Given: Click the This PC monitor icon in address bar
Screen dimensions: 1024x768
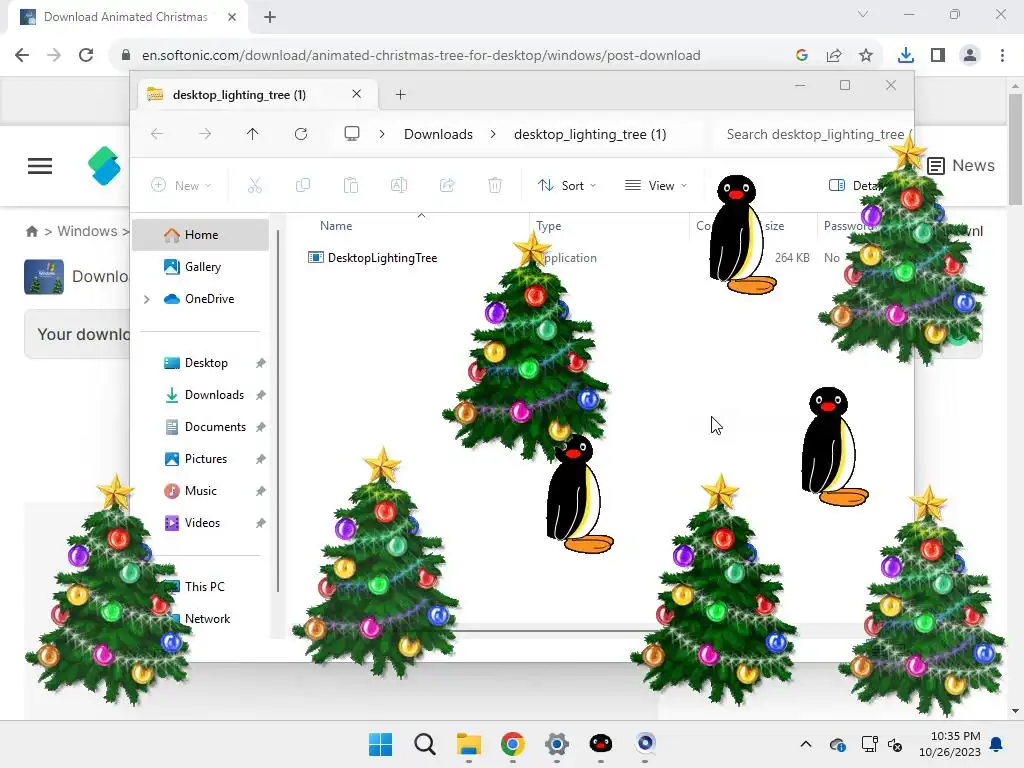Looking at the screenshot, I should click(x=352, y=134).
